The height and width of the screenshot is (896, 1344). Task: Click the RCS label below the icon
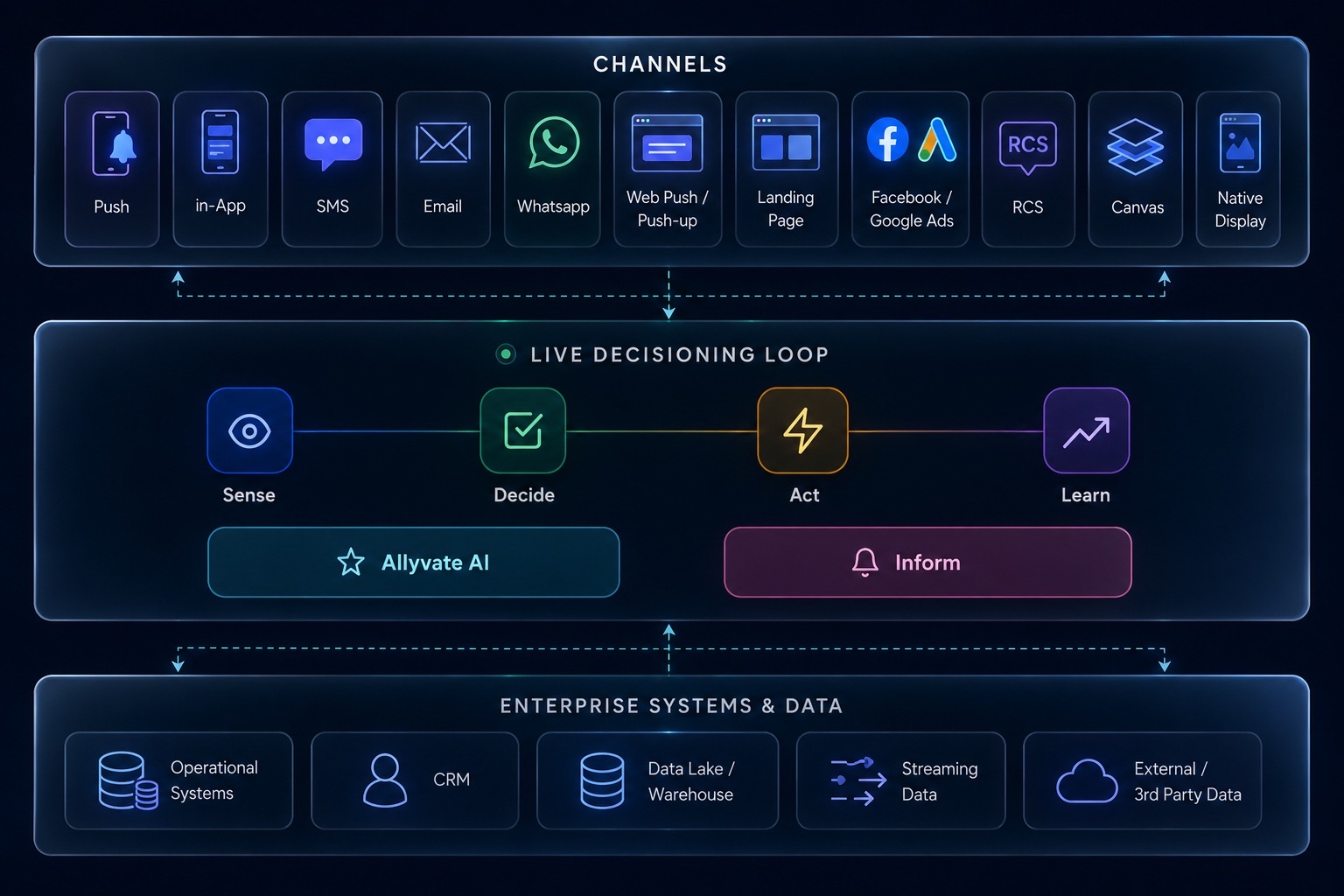[x=1028, y=207]
